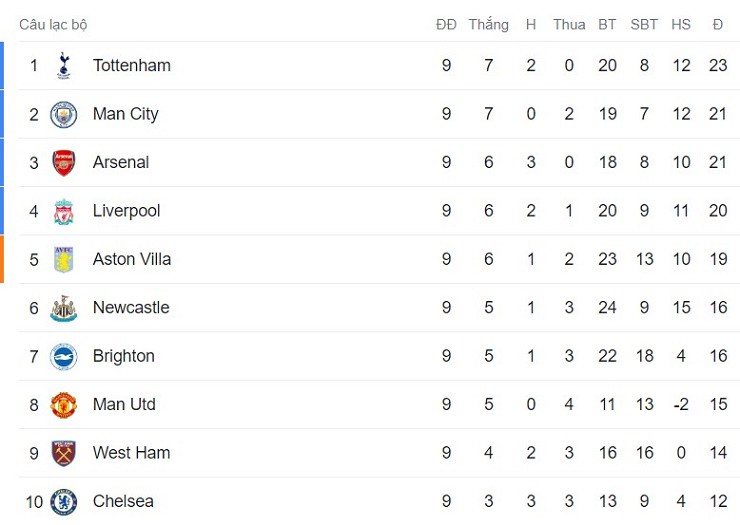Screen dimensions: 740x525
Task: Open the Tottenham team name link
Action: (131, 66)
